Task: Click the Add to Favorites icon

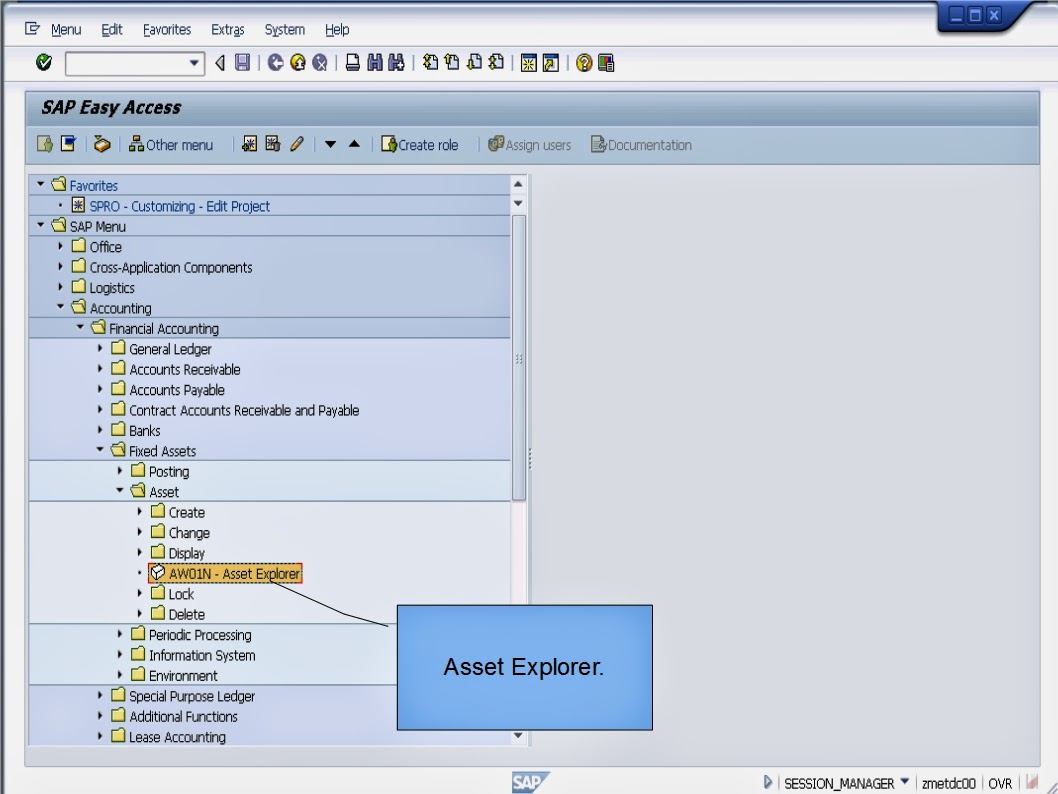Action: click(251, 144)
